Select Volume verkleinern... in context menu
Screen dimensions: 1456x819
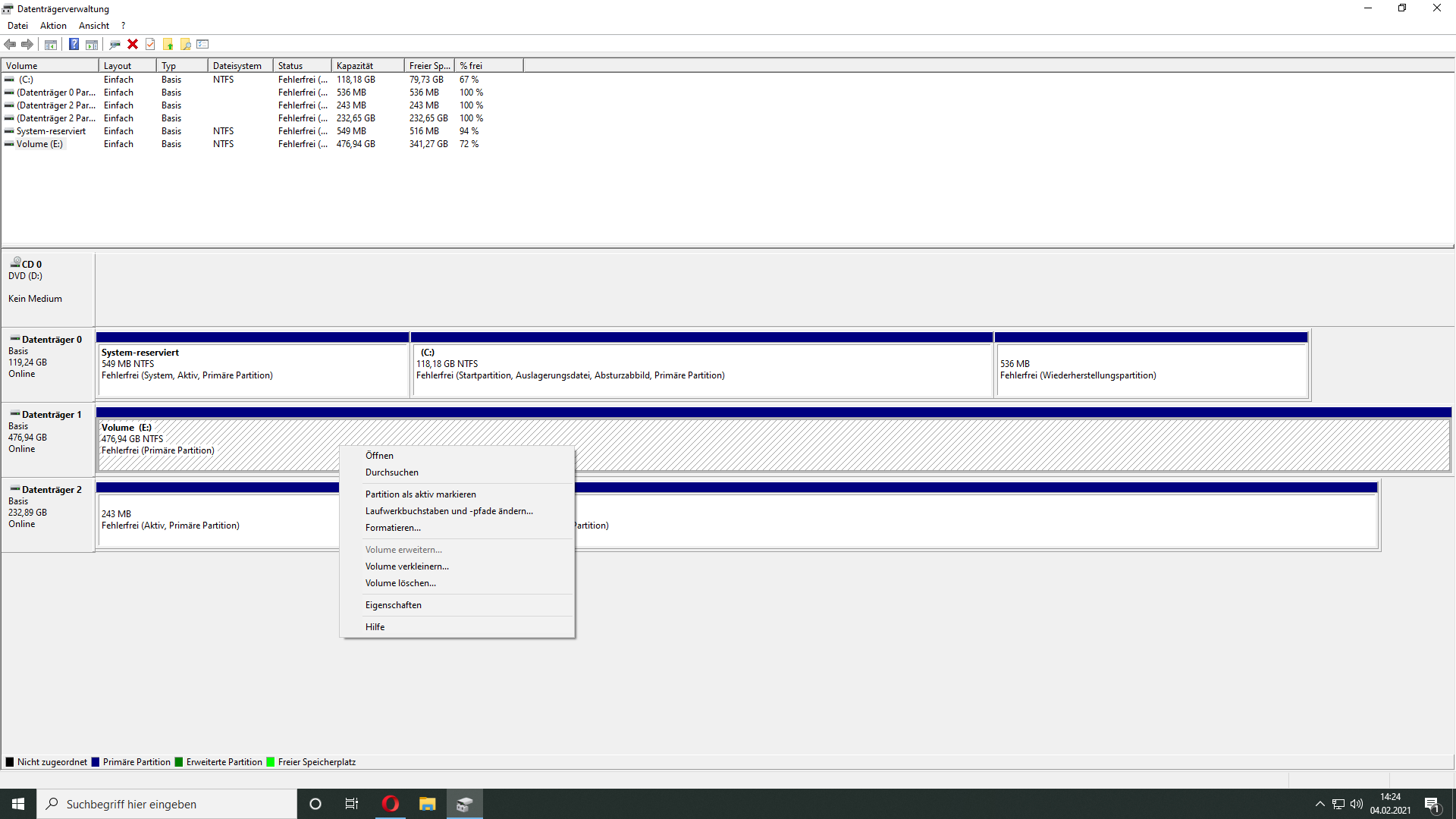click(407, 566)
